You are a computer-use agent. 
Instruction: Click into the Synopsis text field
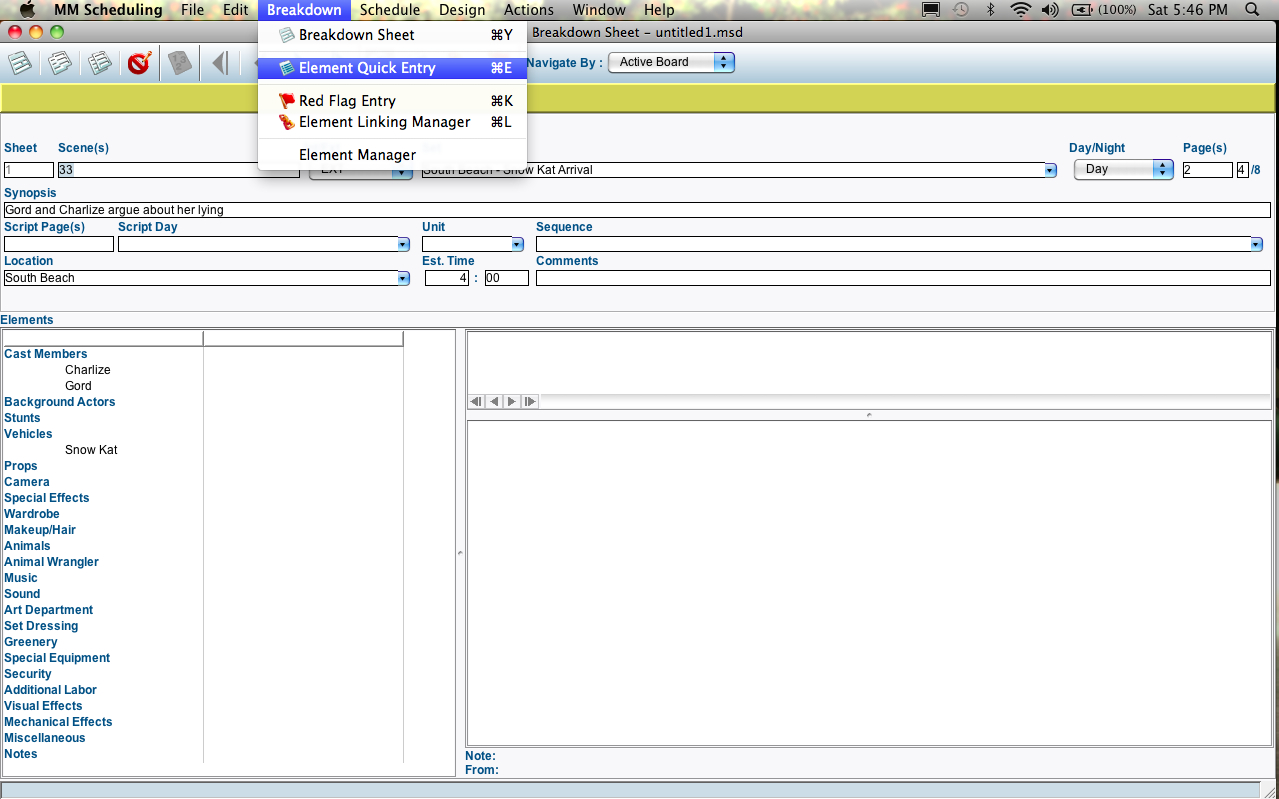click(636, 210)
